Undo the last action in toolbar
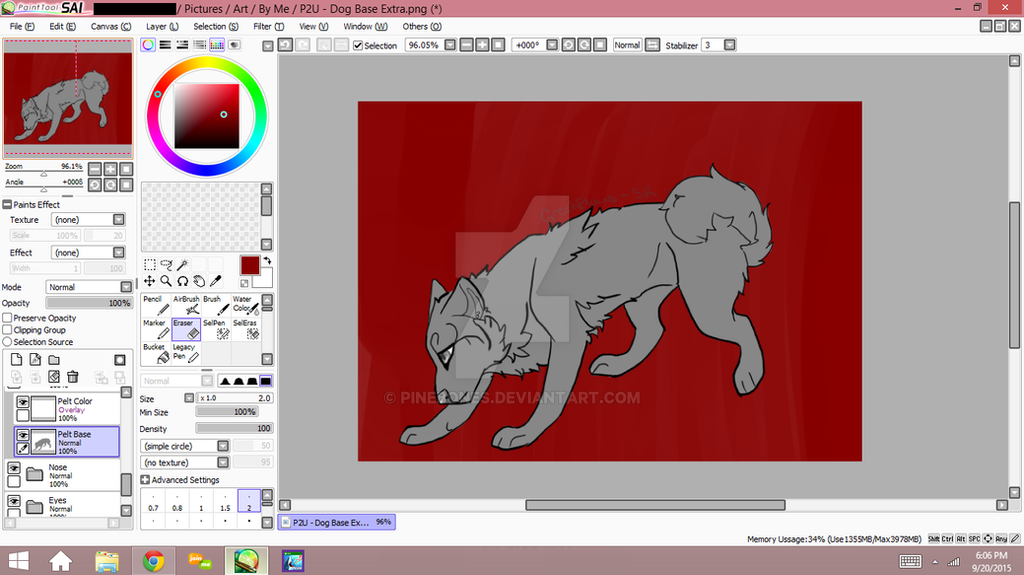This screenshot has width=1024, height=575. pos(285,44)
